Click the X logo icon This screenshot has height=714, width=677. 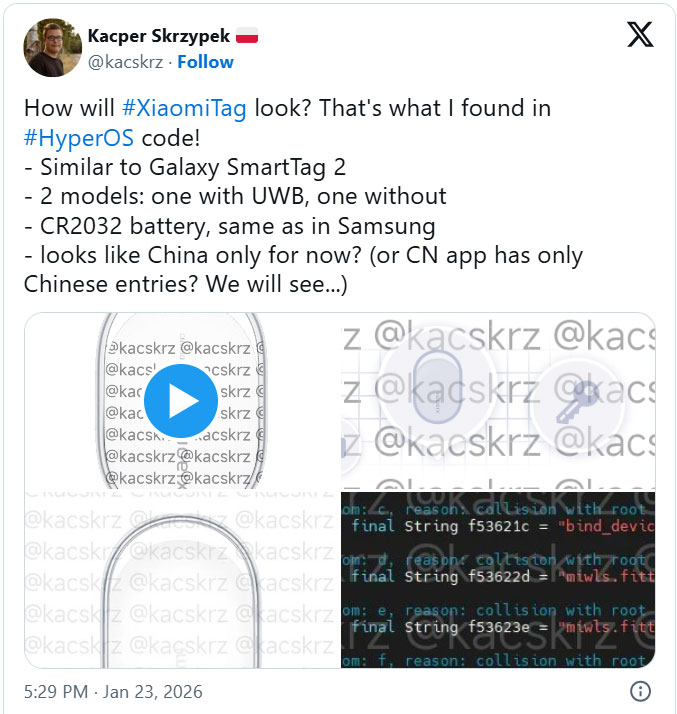coord(640,34)
